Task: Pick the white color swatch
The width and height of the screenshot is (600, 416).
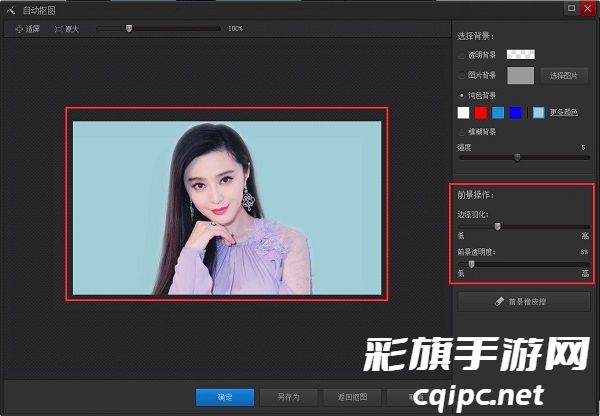Action: coord(464,113)
